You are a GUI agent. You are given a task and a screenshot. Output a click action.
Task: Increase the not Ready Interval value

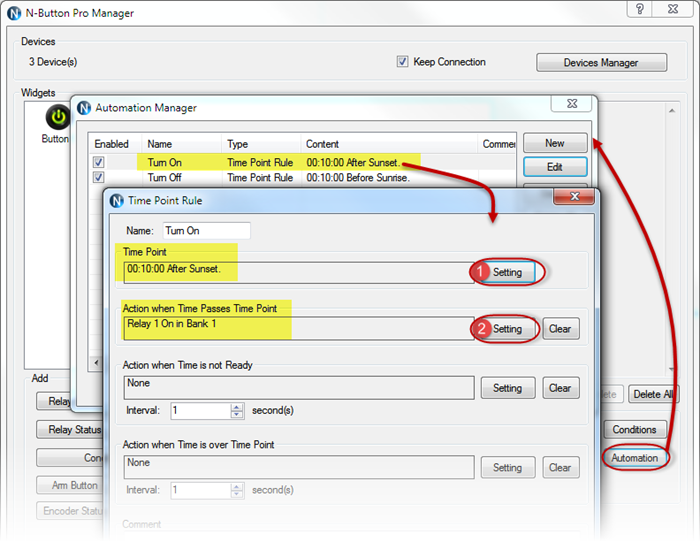click(237, 407)
